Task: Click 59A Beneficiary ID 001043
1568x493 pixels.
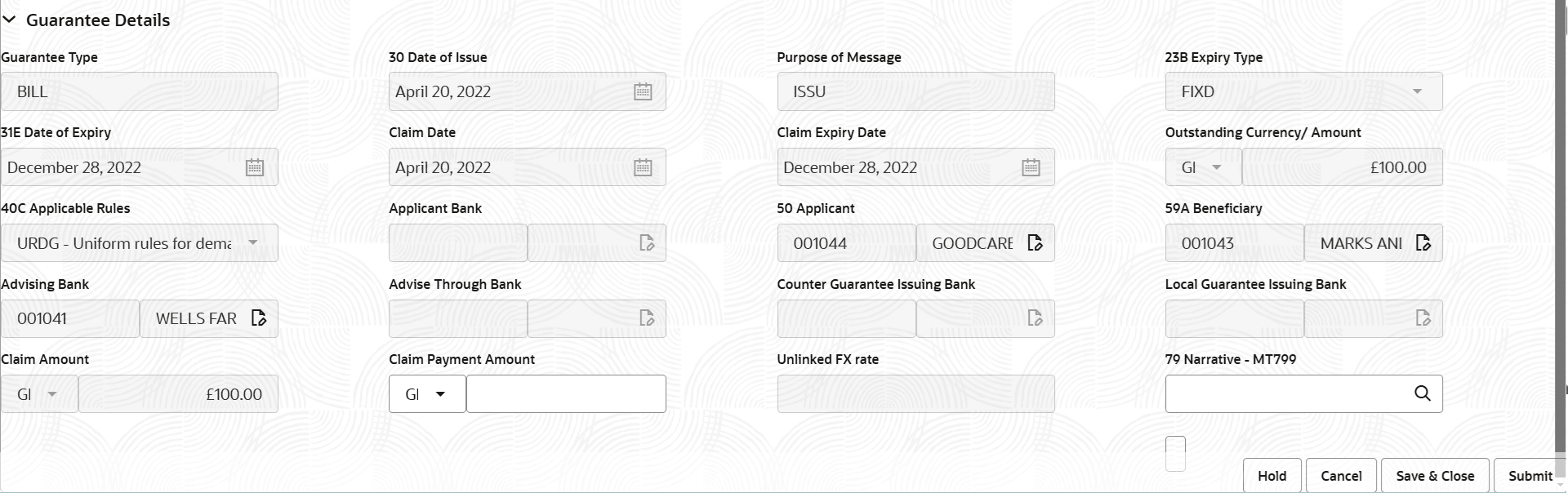Action: coord(1234,243)
